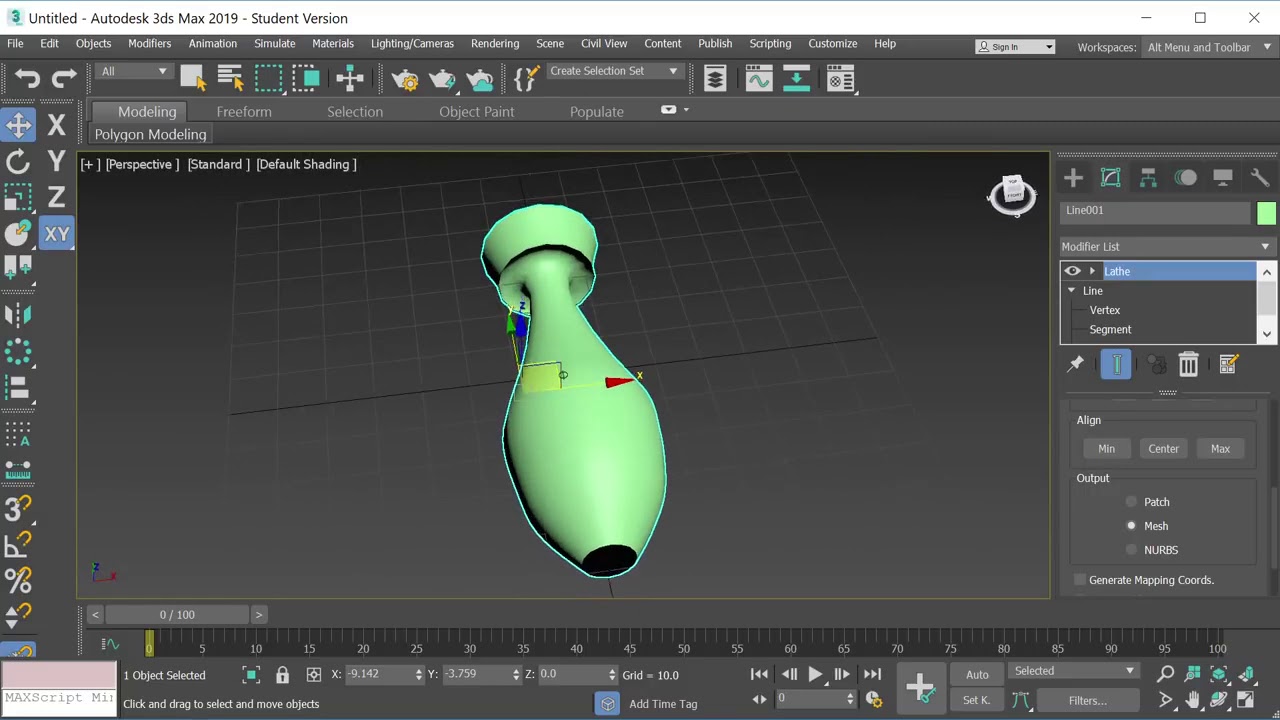Screen dimensions: 1280x720
Task: Open the Layer Explorer stack icon
Action: click(x=715, y=79)
